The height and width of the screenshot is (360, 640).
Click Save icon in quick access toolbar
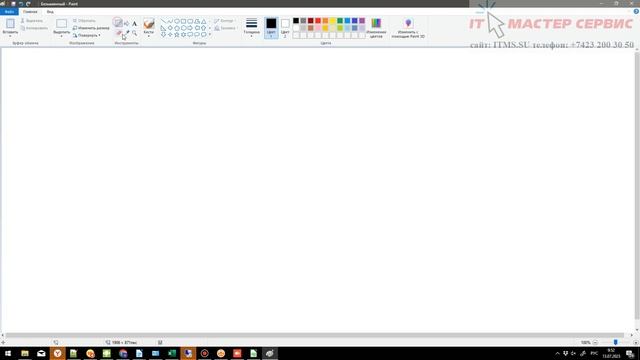(x=13, y=4)
